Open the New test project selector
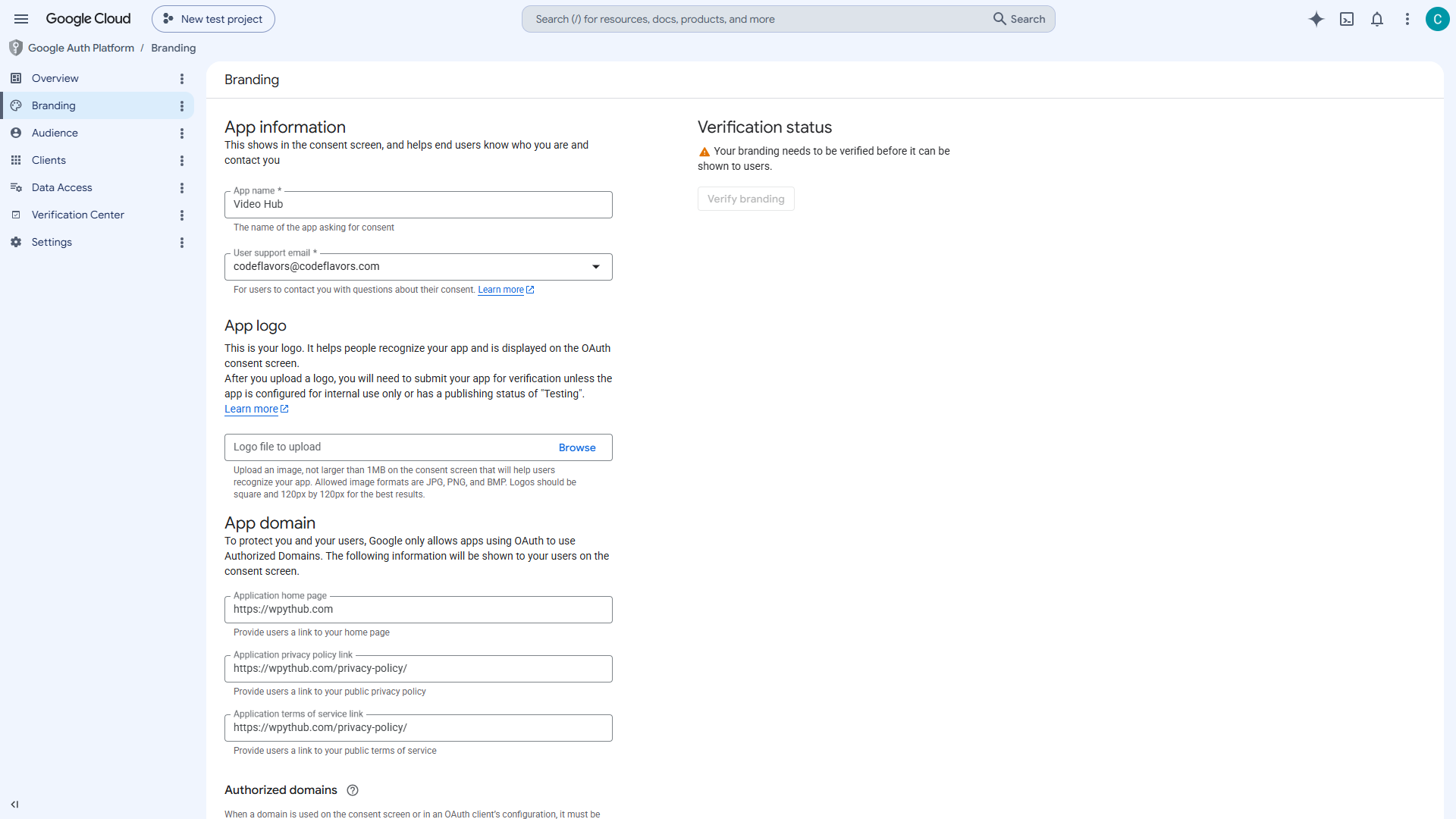The width and height of the screenshot is (1456, 819). click(x=213, y=19)
